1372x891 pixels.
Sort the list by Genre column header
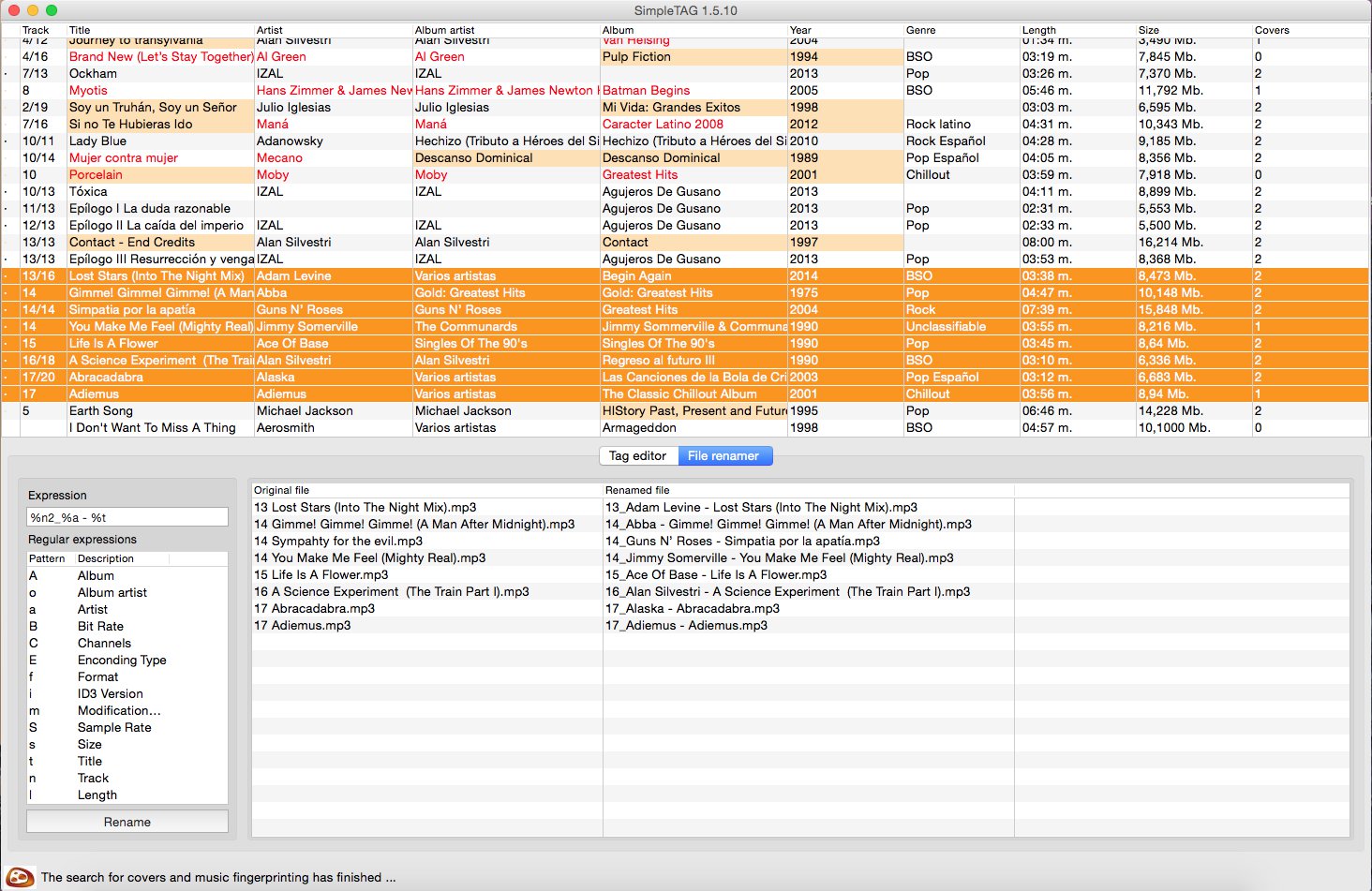[x=920, y=30]
